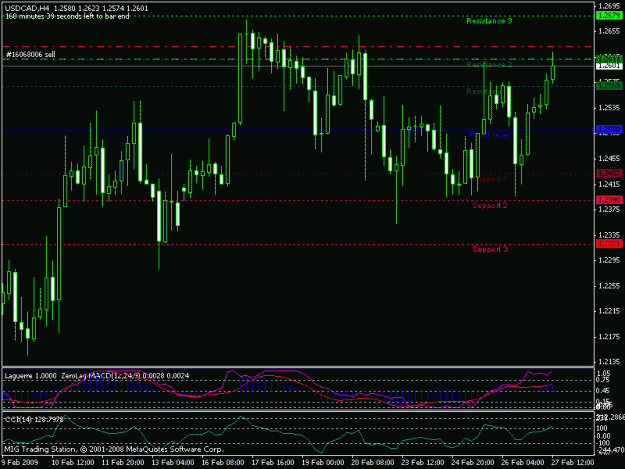Click 1.2255 on the price axis
Image resolution: width=625 pixels, height=469 pixels.
click(609, 286)
